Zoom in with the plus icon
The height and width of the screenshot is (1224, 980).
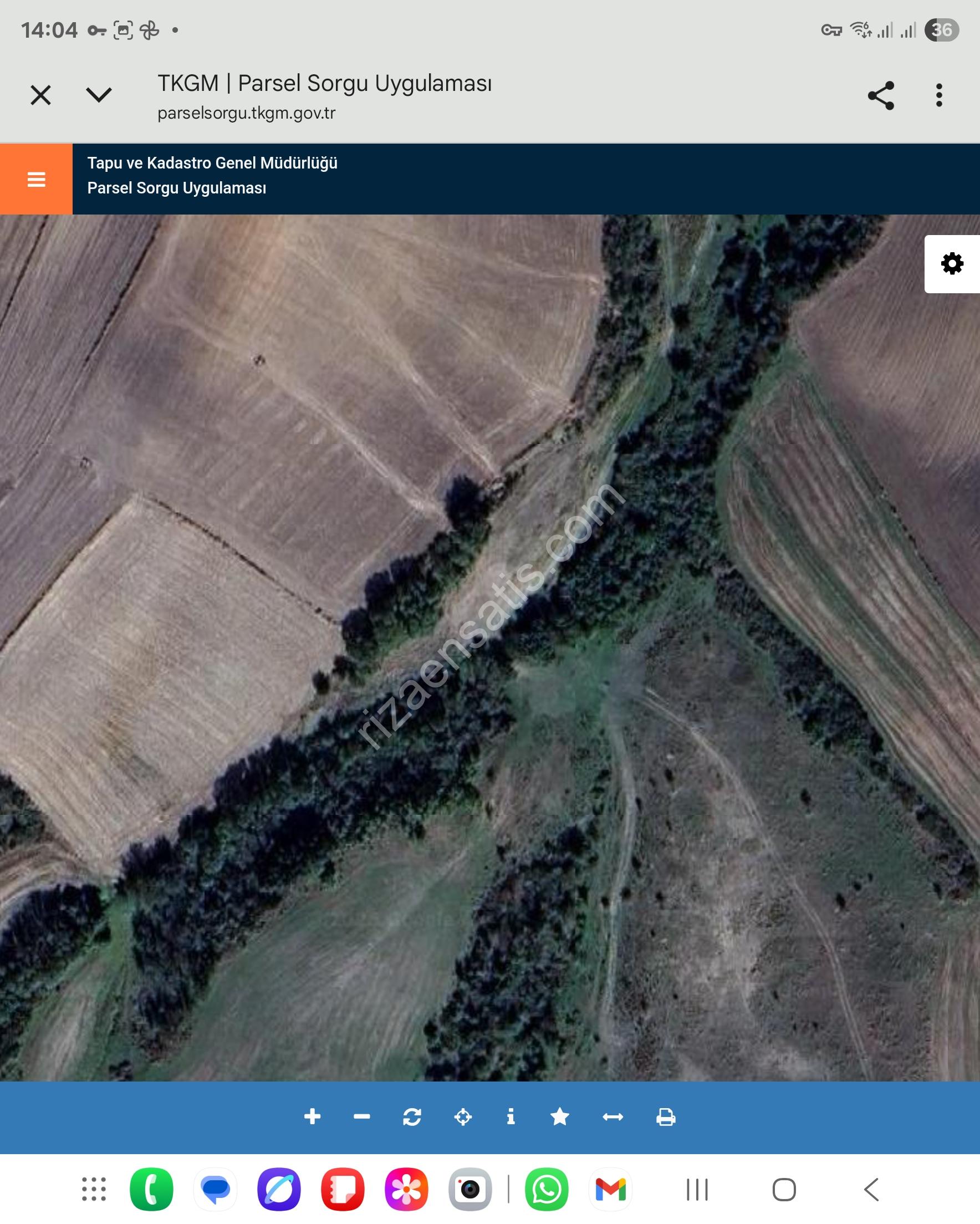click(312, 1116)
